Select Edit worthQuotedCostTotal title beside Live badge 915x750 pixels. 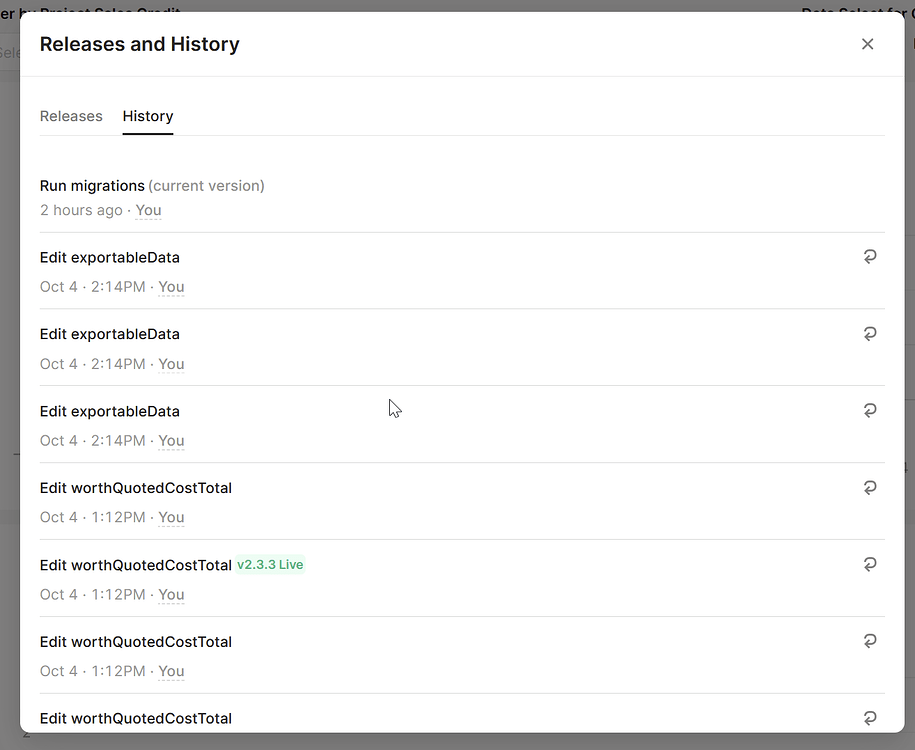click(x=135, y=565)
